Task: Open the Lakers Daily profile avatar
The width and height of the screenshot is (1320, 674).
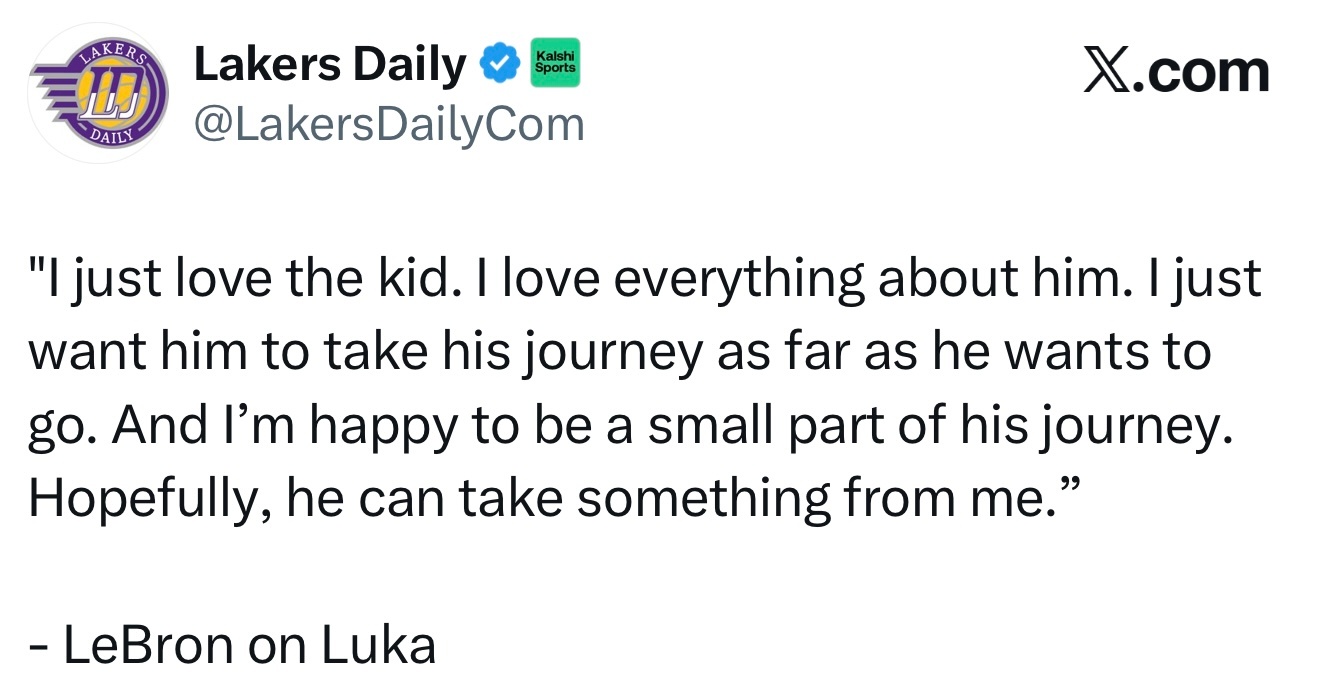Action: click(97, 93)
